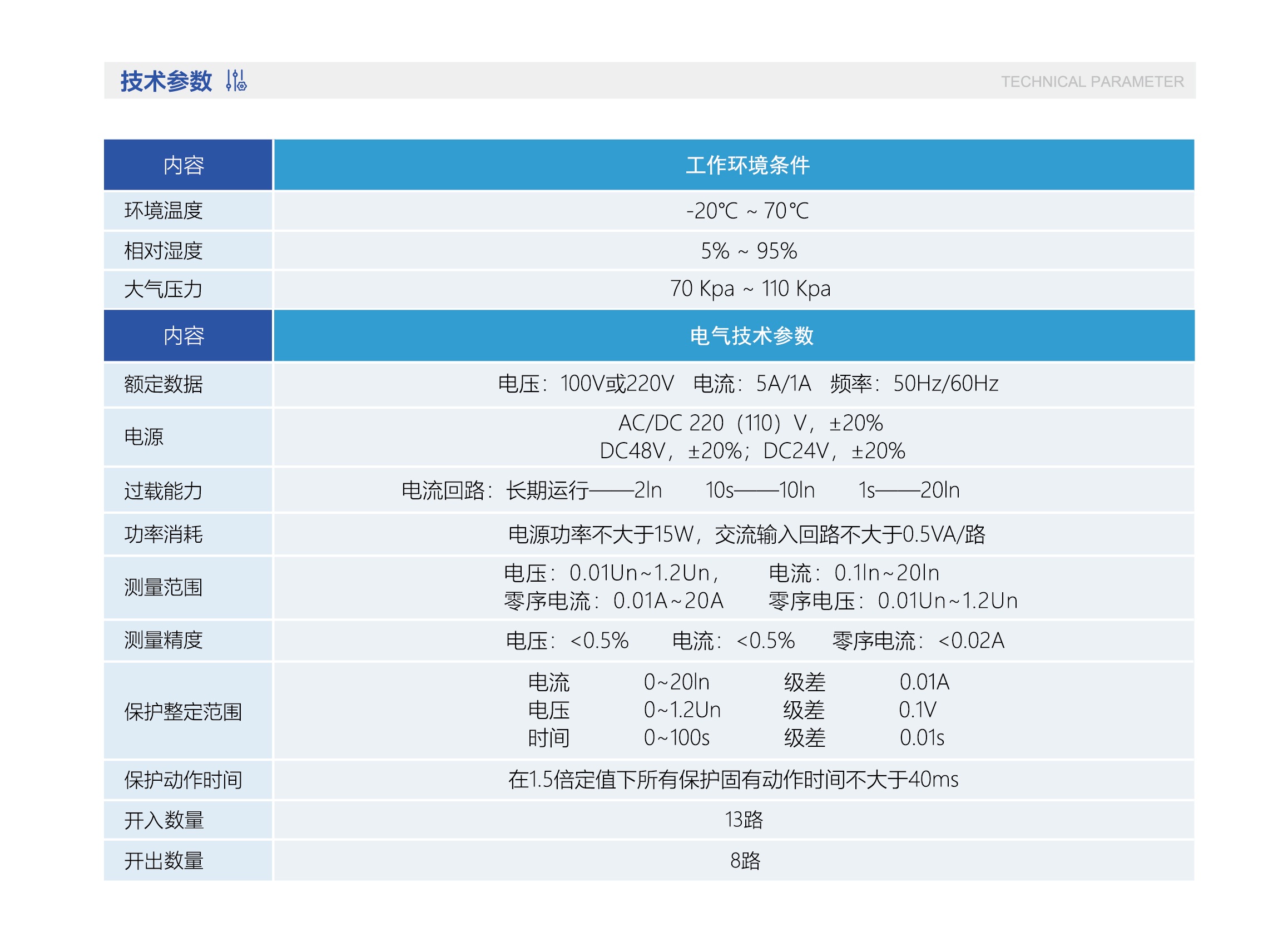The width and height of the screenshot is (1288, 942).
Task: Click the 70 Kpa ~ 110 Kpa value
Action: click(x=750, y=289)
